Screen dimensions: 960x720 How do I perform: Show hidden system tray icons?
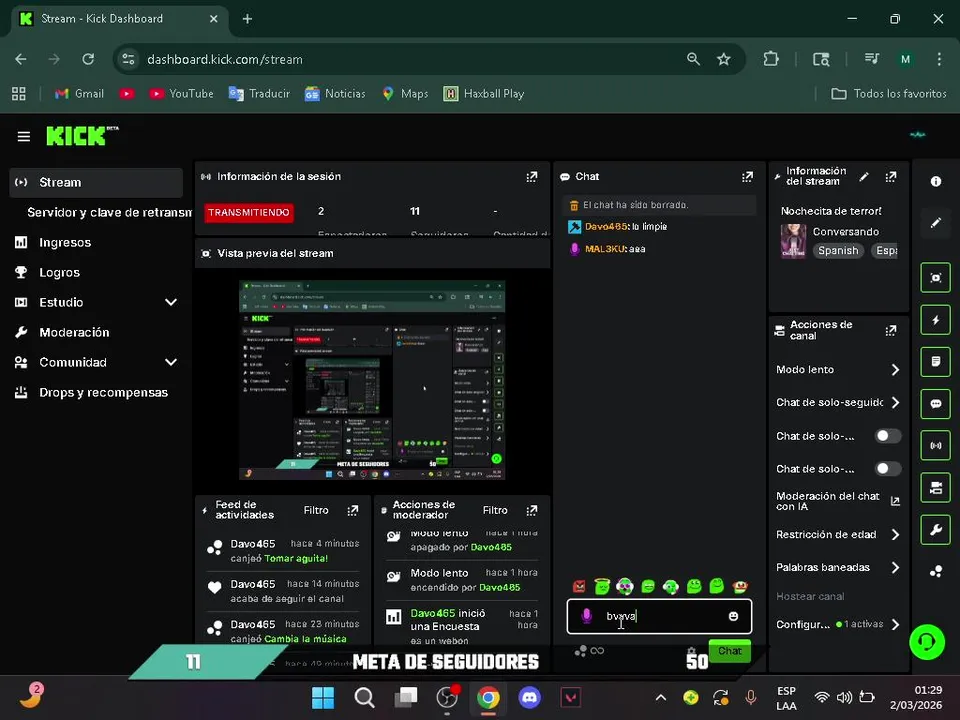click(661, 697)
